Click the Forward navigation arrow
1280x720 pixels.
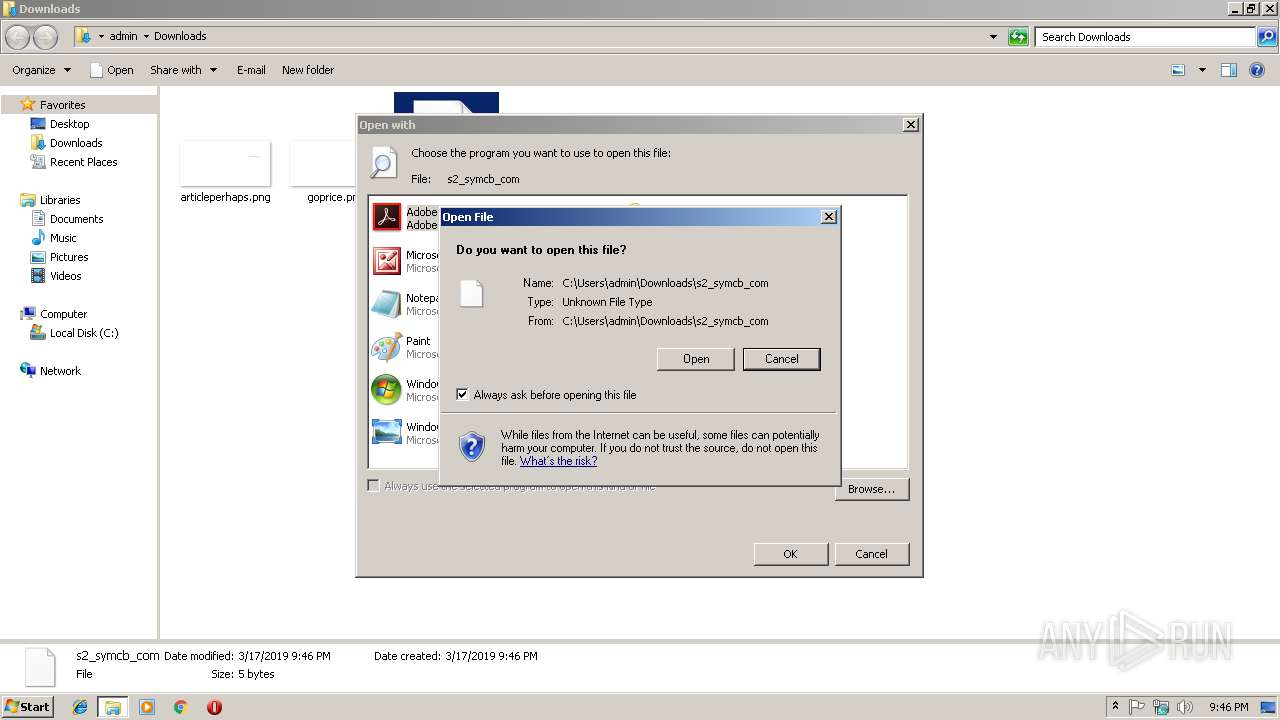pyautogui.click(x=46, y=37)
